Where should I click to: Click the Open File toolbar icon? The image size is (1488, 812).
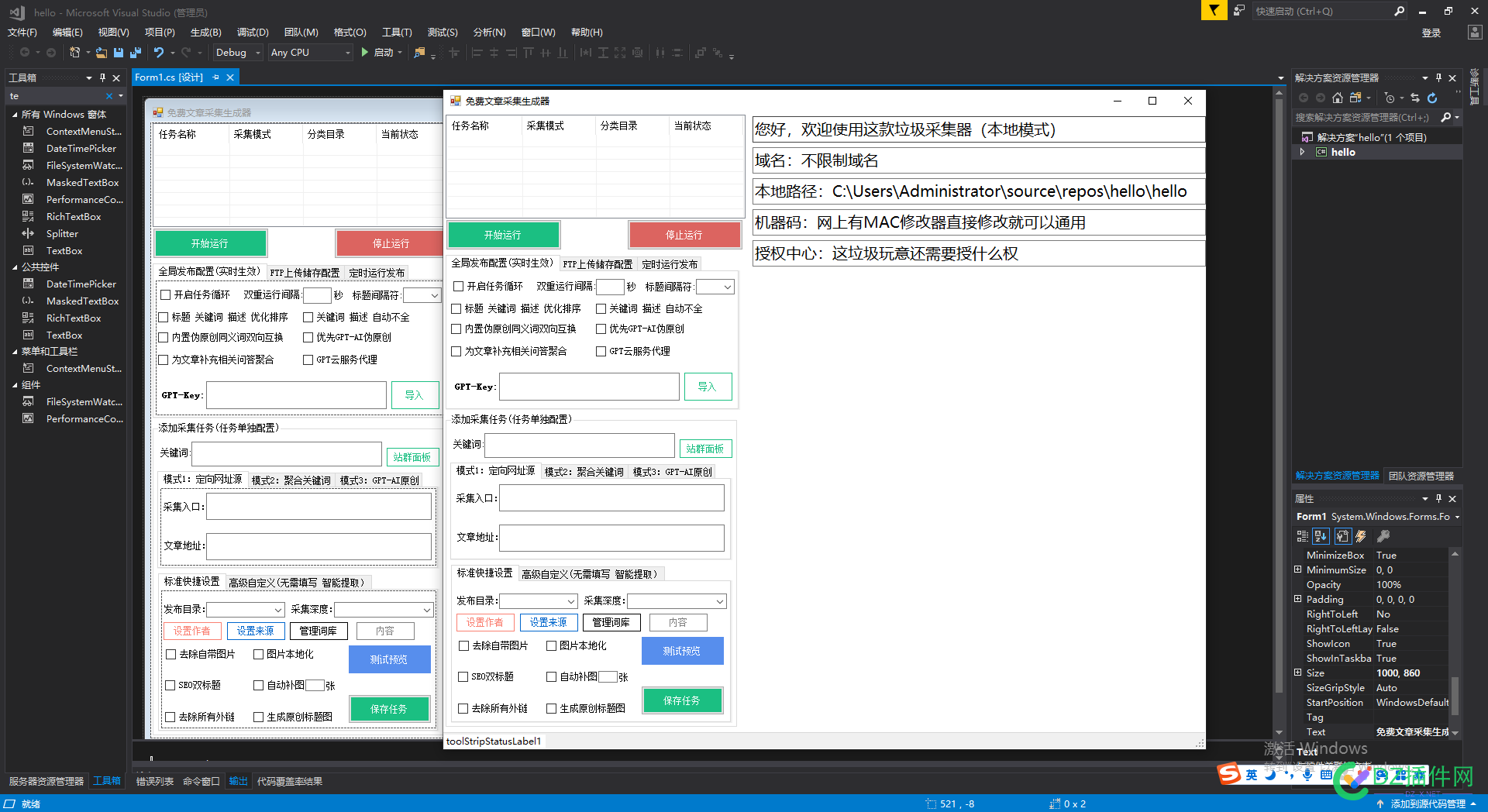coord(102,53)
